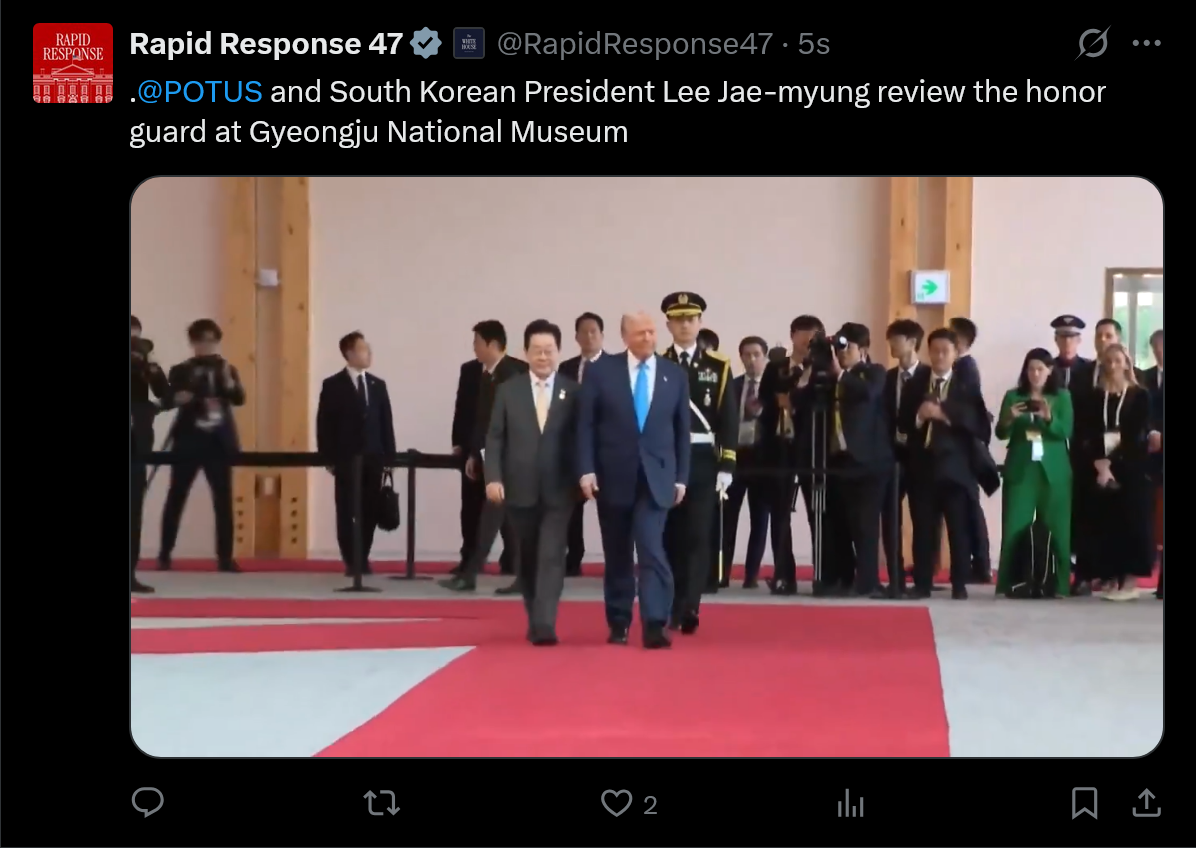Click the Grok explain icon

click(1092, 43)
